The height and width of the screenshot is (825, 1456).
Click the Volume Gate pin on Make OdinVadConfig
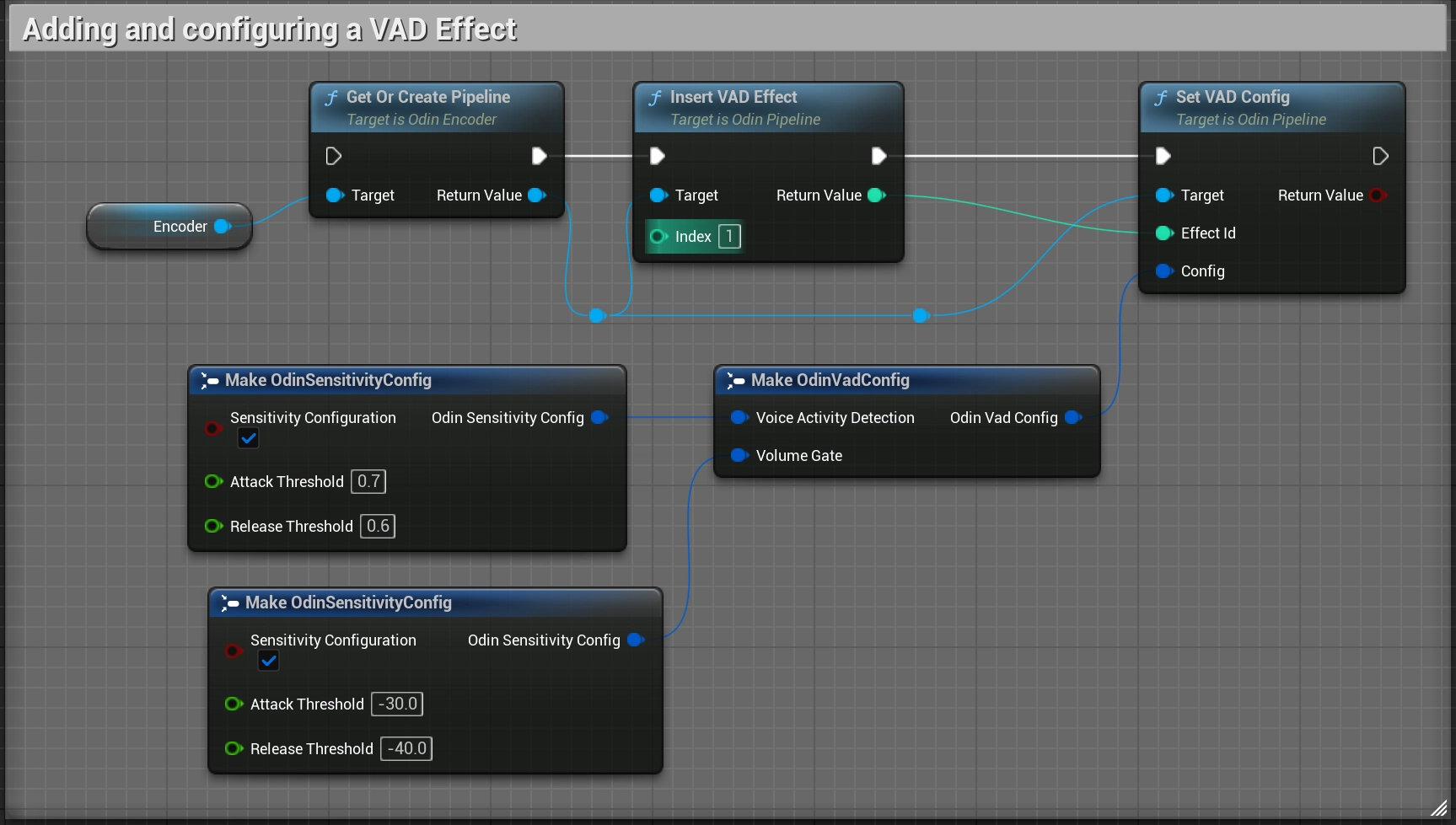(739, 455)
